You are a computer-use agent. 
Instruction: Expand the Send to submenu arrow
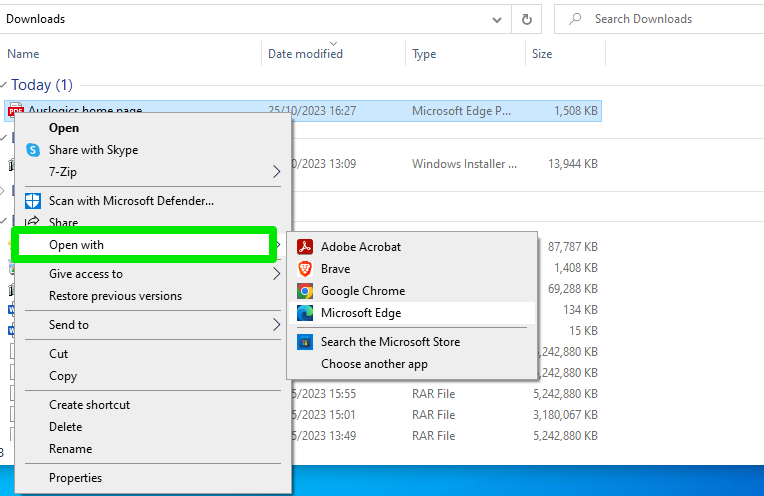tap(277, 325)
